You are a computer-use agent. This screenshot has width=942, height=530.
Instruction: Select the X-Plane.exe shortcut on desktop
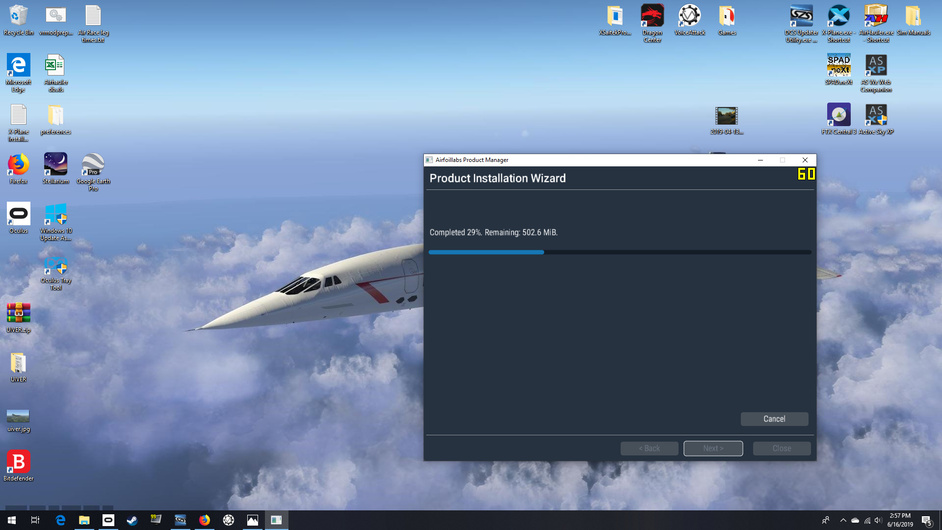[838, 24]
